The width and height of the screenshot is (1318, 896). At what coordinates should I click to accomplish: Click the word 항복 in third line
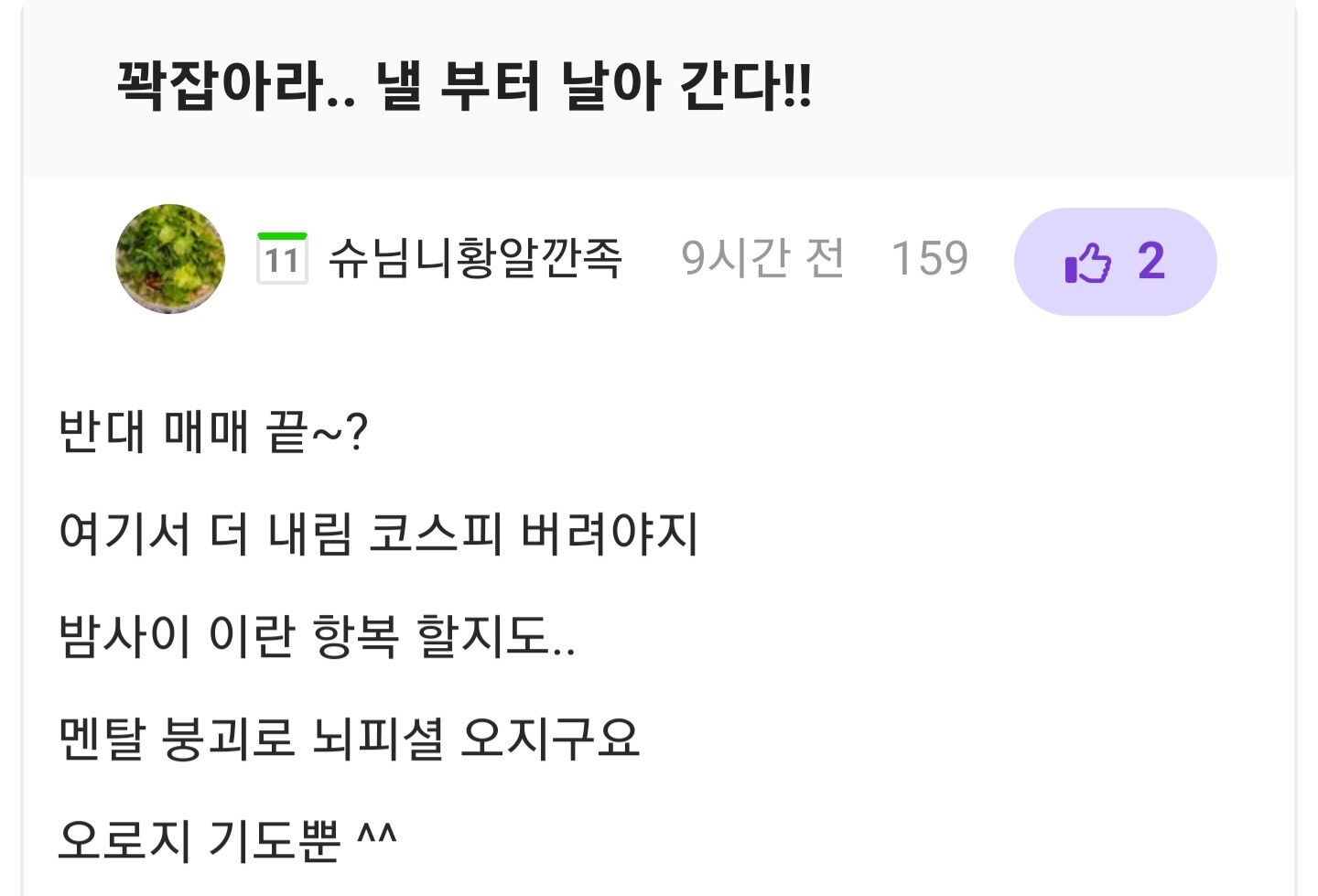point(355,636)
